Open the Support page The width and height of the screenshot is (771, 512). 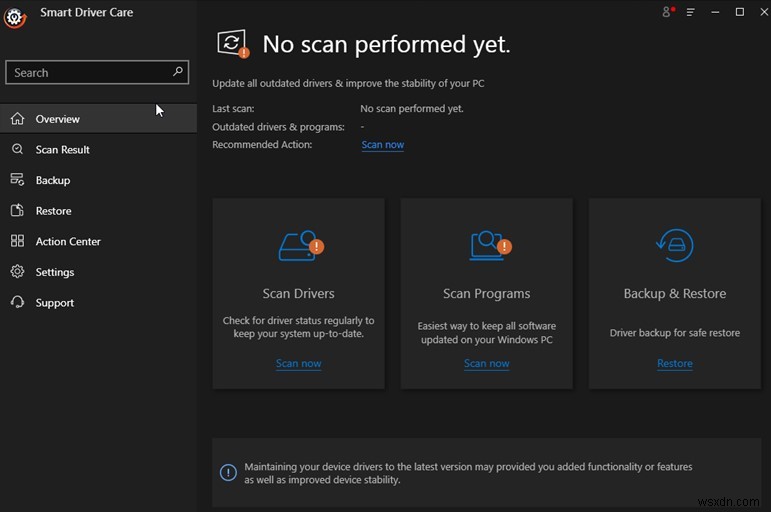click(x=54, y=303)
